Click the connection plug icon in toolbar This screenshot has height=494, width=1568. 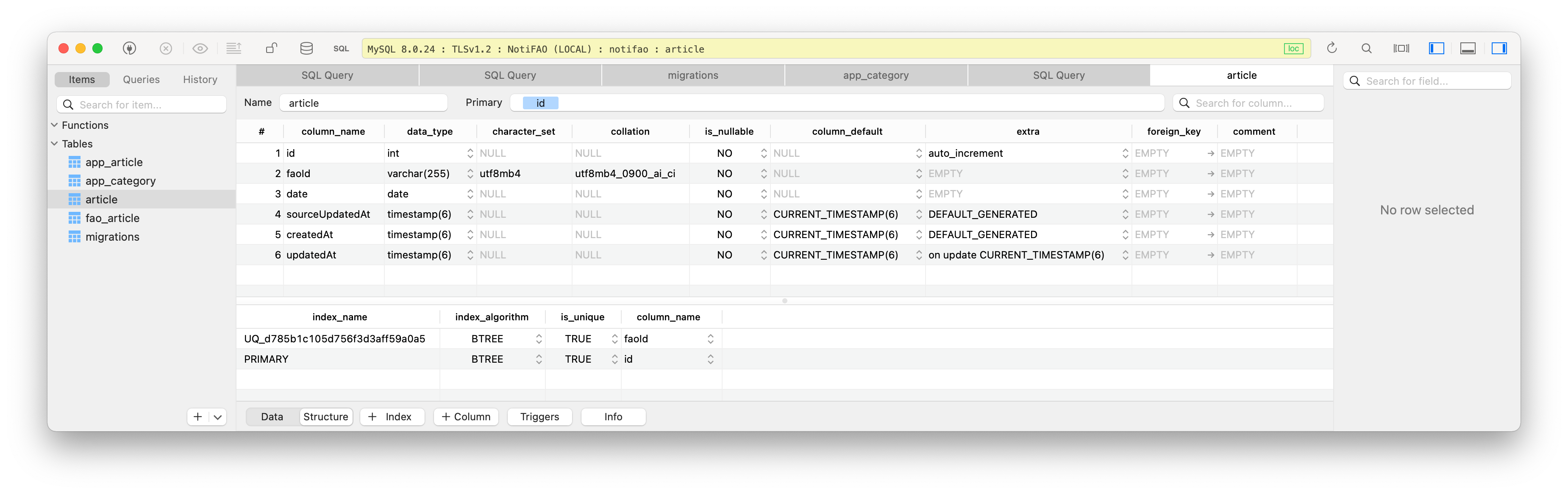pos(130,48)
